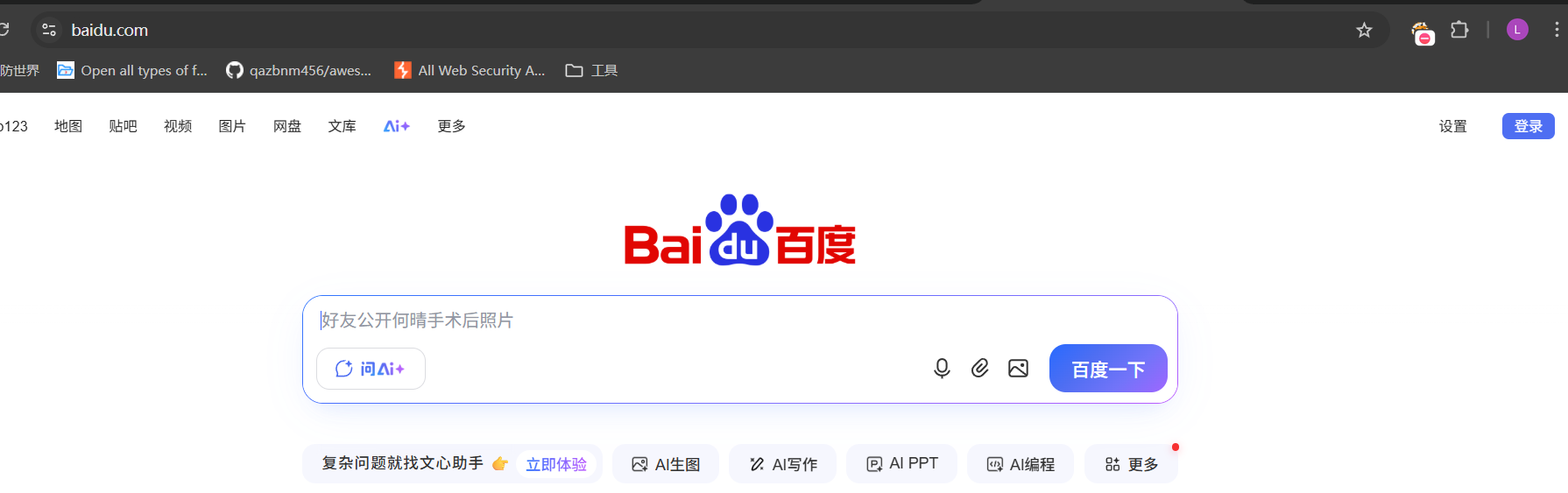
Task: Click the AI生图 button
Action: point(666,464)
